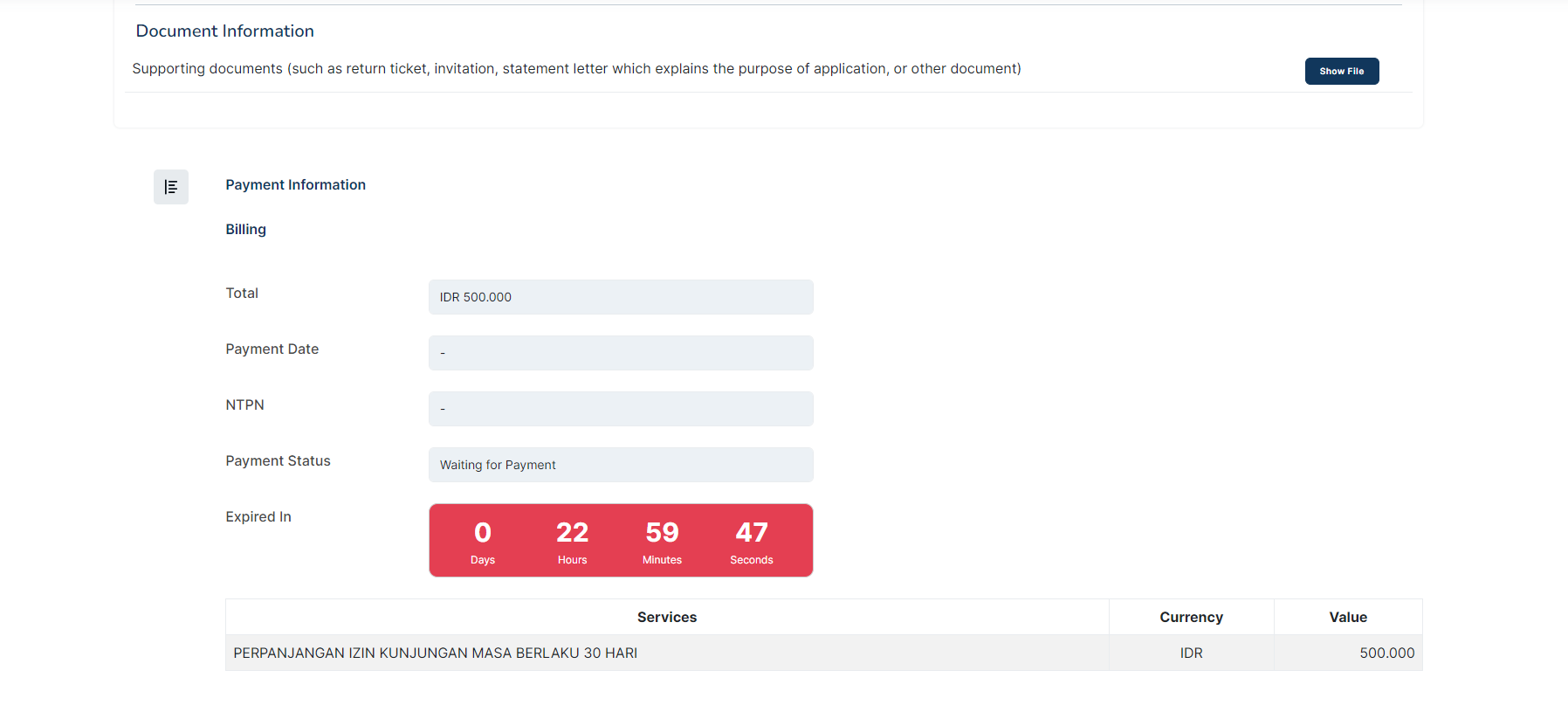Click the Waiting for Payment status field
This screenshot has height=726, width=1568.
point(621,465)
